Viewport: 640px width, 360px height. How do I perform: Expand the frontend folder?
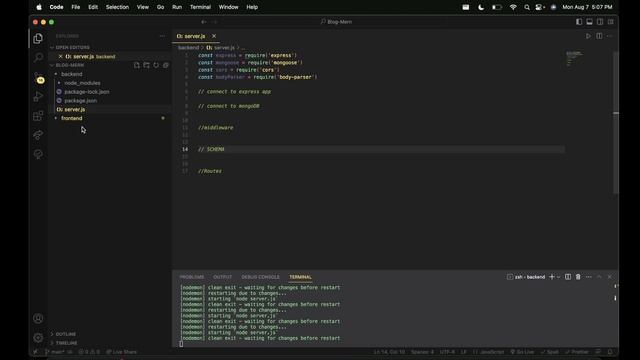pyautogui.click(x=71, y=118)
